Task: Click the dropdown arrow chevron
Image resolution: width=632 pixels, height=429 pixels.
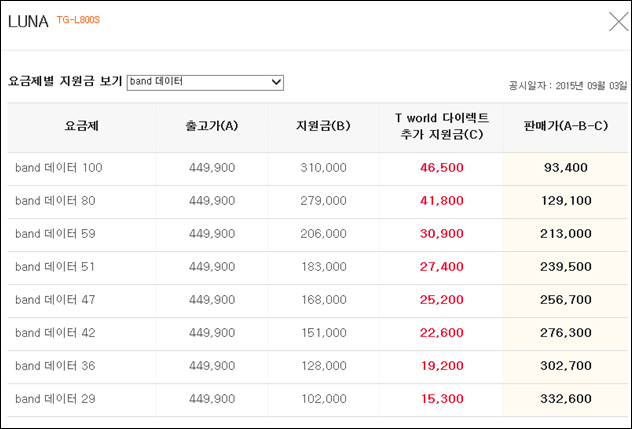Action: (x=276, y=82)
